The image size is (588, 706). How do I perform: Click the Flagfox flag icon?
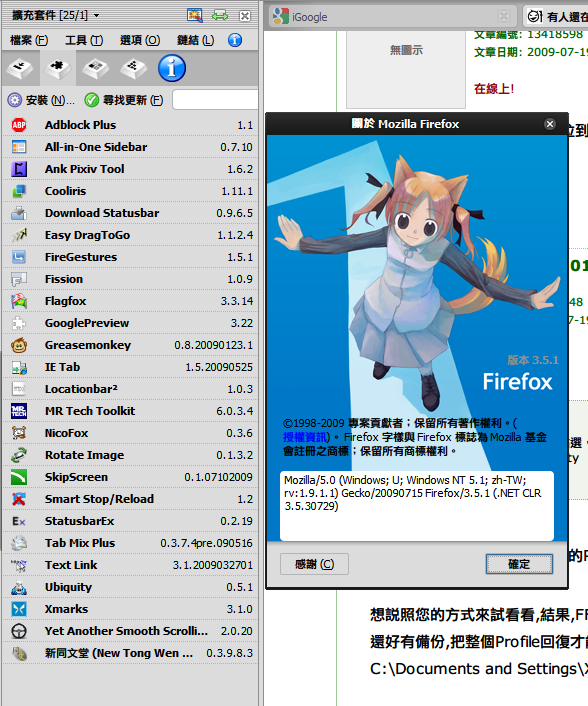19,301
